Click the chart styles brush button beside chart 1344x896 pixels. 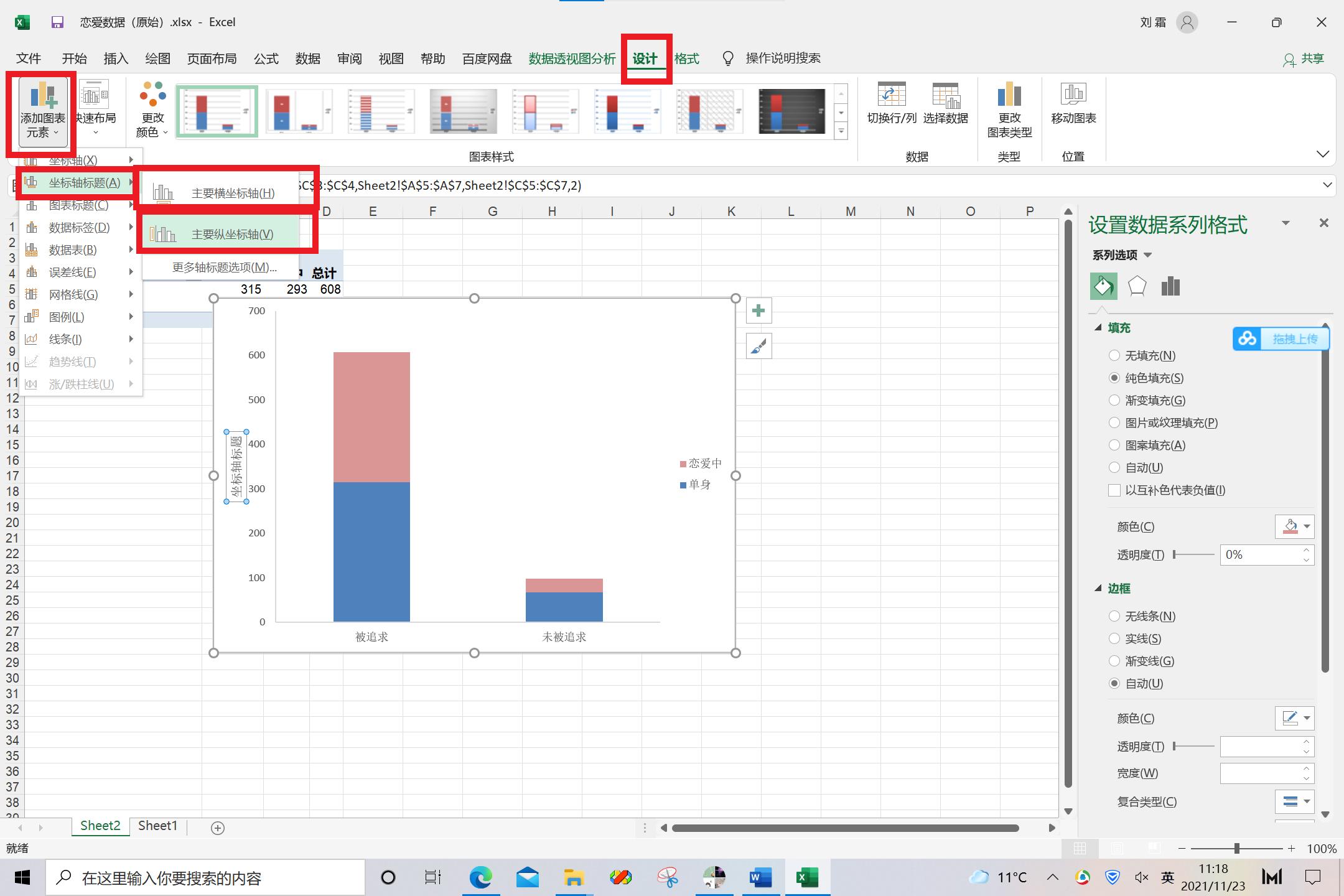coord(758,346)
